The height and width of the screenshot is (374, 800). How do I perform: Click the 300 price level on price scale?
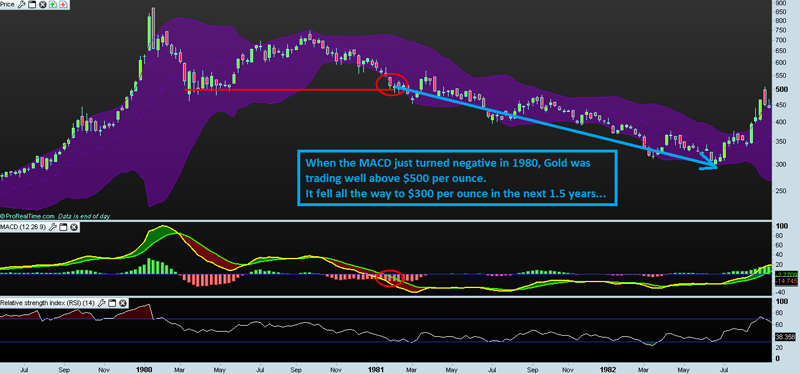tap(781, 164)
